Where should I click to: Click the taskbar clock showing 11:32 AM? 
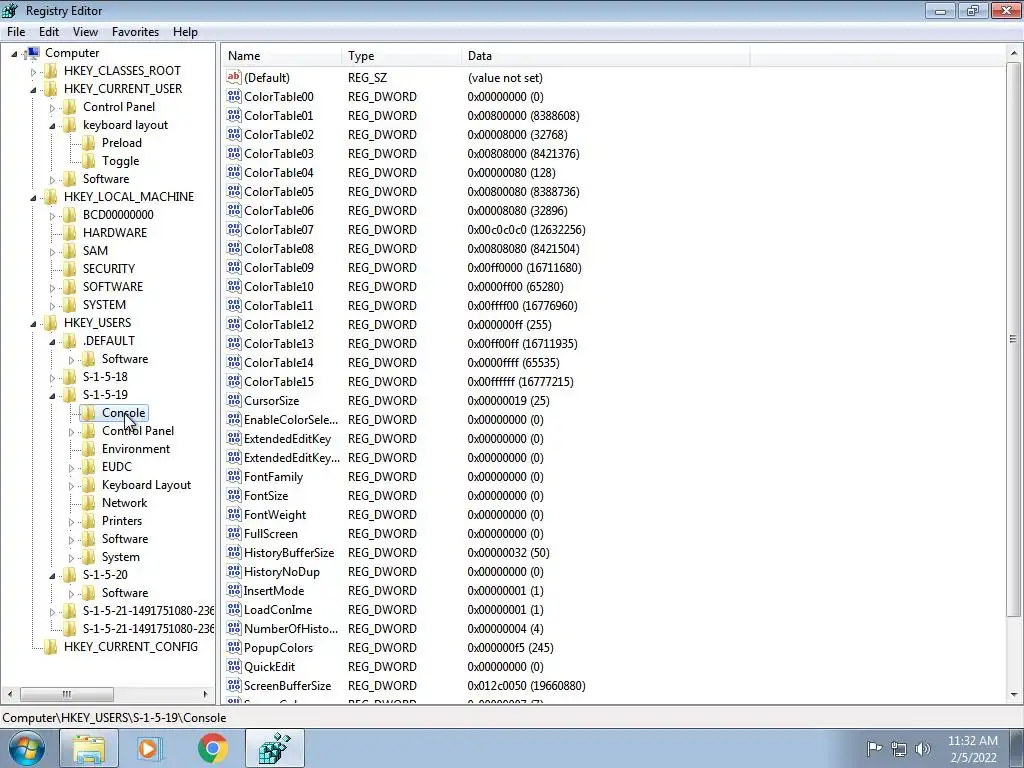click(x=973, y=741)
